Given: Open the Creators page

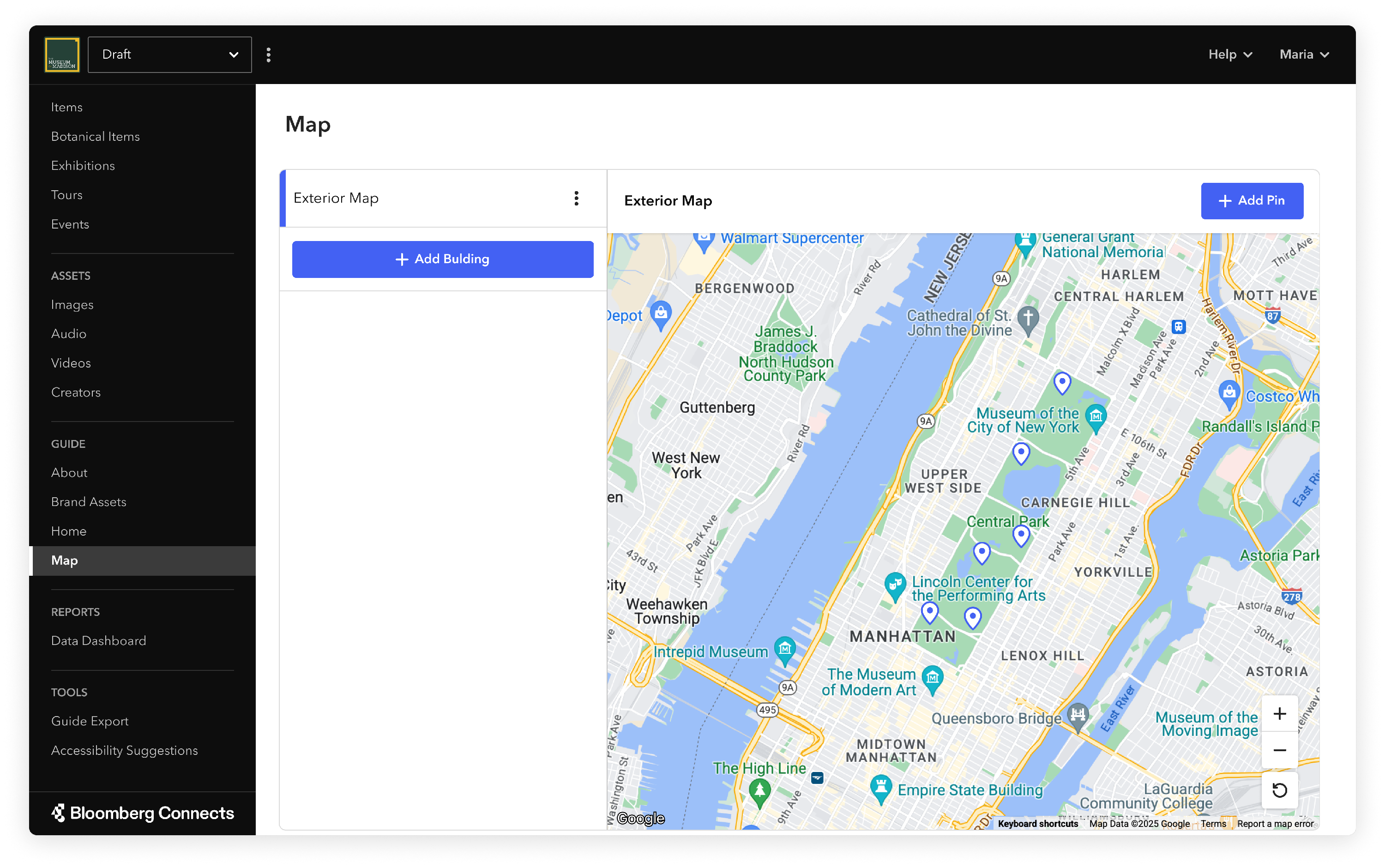Looking at the screenshot, I should tap(76, 392).
